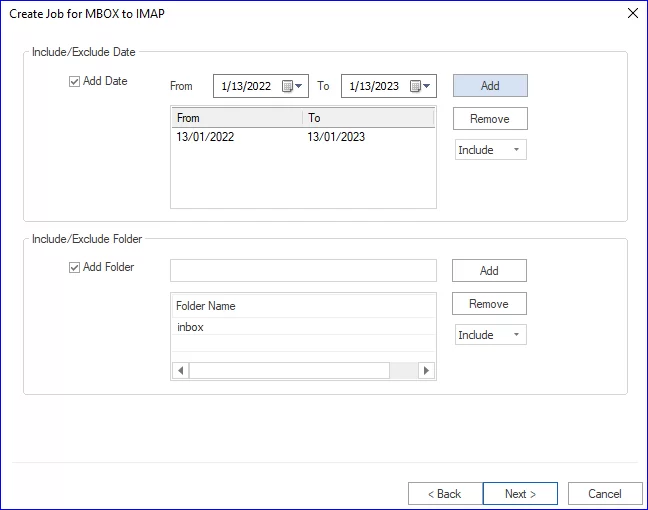Viewport: 648px width, 510px height.
Task: Remove the selected folder entry
Action: point(489,304)
